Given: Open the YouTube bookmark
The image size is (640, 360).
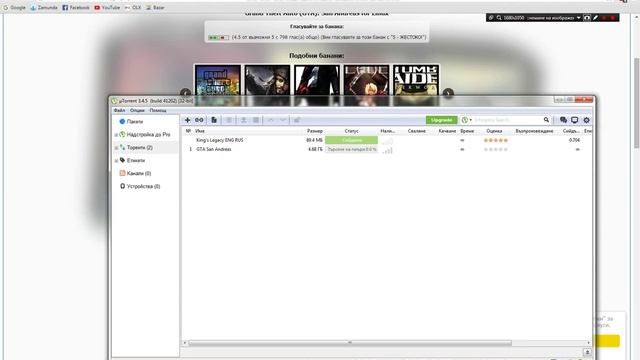Looking at the screenshot, I should click(x=107, y=7).
